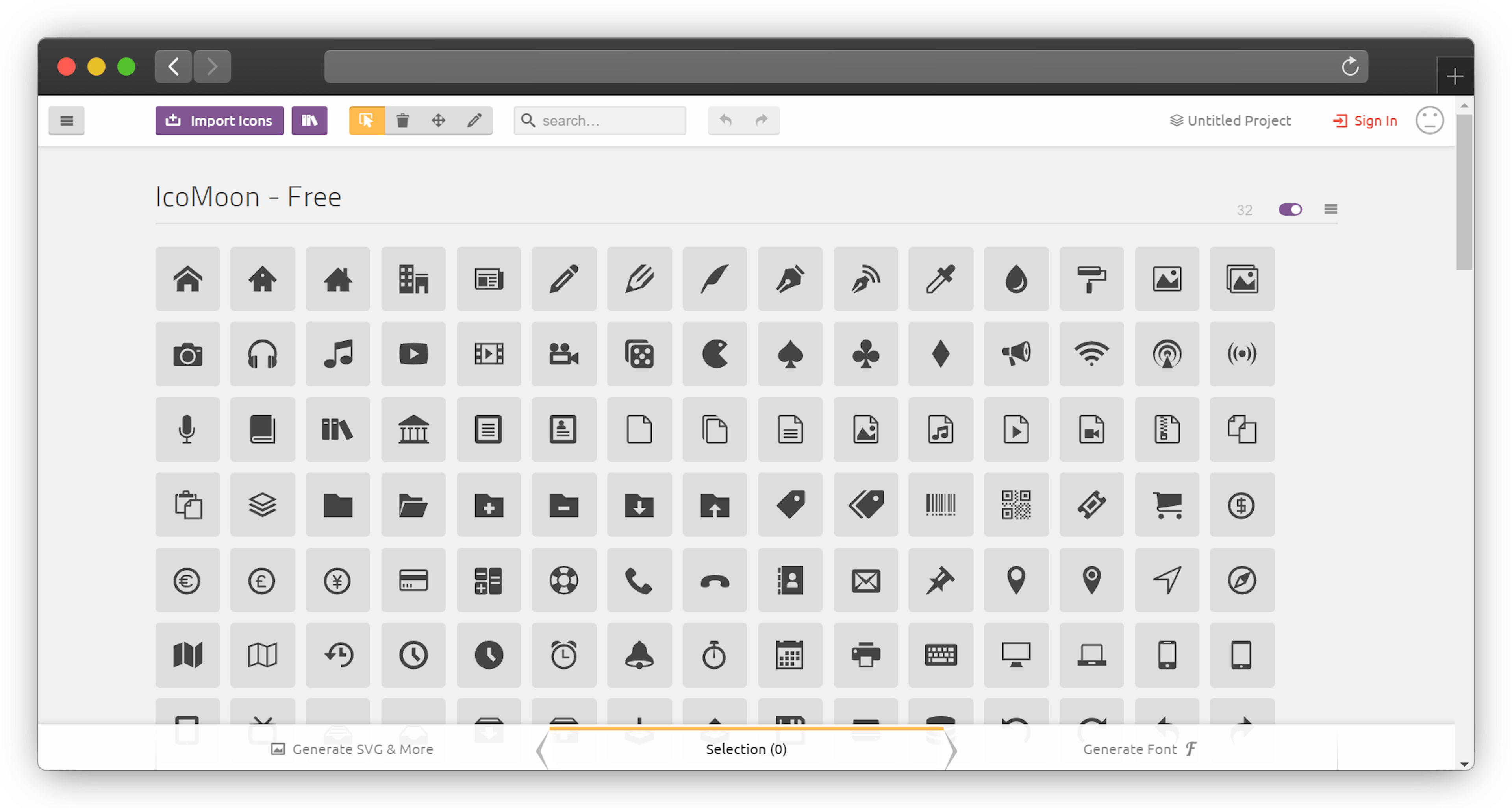Select the microphone icon

point(187,429)
